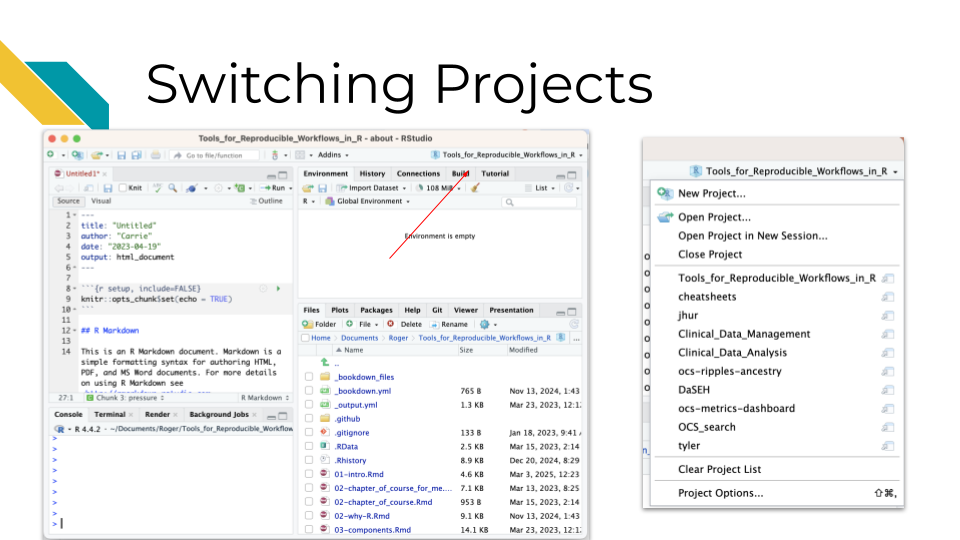Open the Addins dropdown
This screenshot has width=960, height=540.
333,156
